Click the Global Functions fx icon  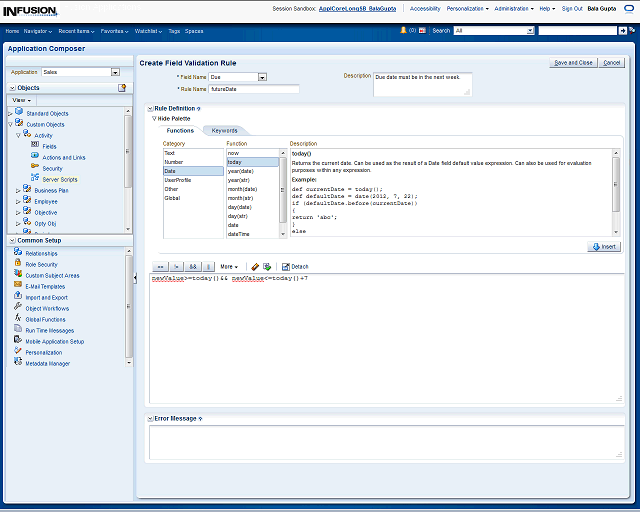pyautogui.click(x=18, y=319)
